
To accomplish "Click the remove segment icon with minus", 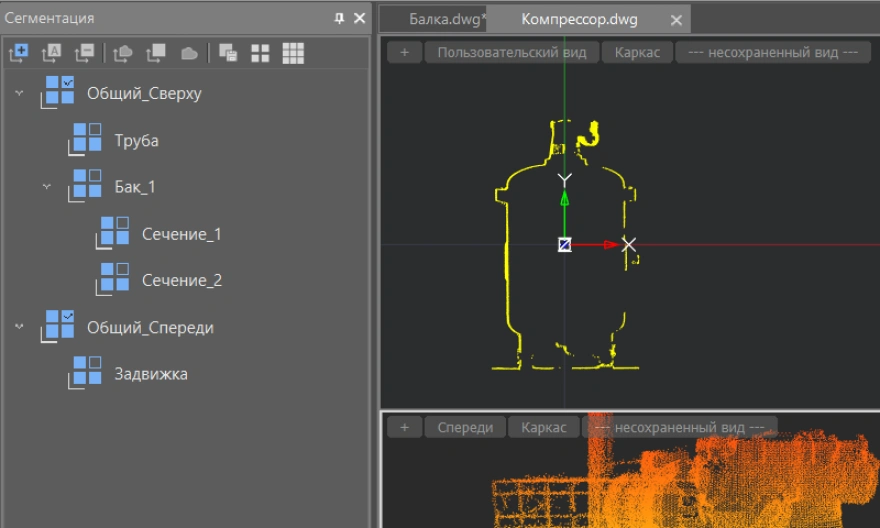I will 84,54.
